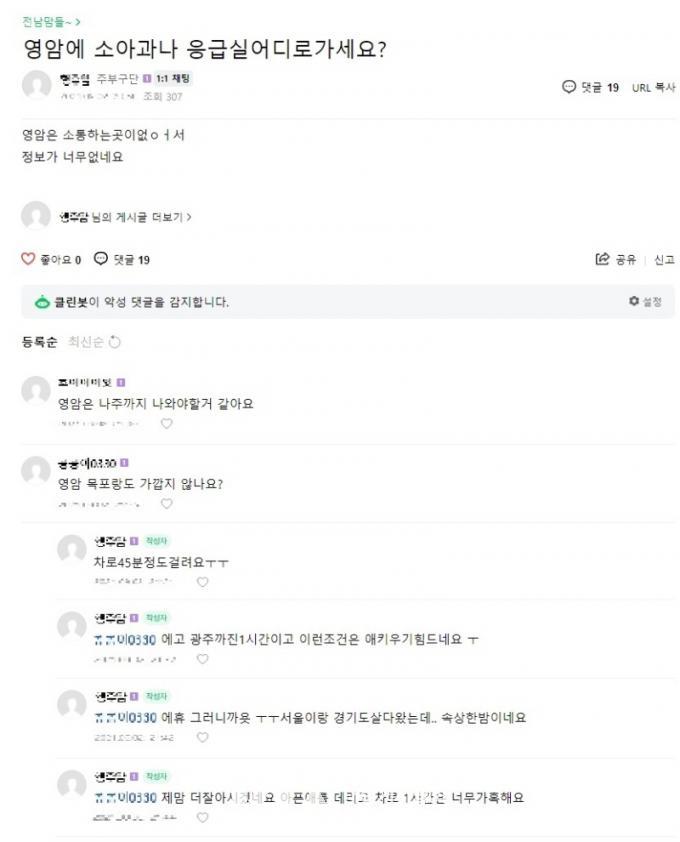The height and width of the screenshot is (842, 680).
Task: Expand 님의 게시글 더보기 chevron
Action: tap(189, 217)
